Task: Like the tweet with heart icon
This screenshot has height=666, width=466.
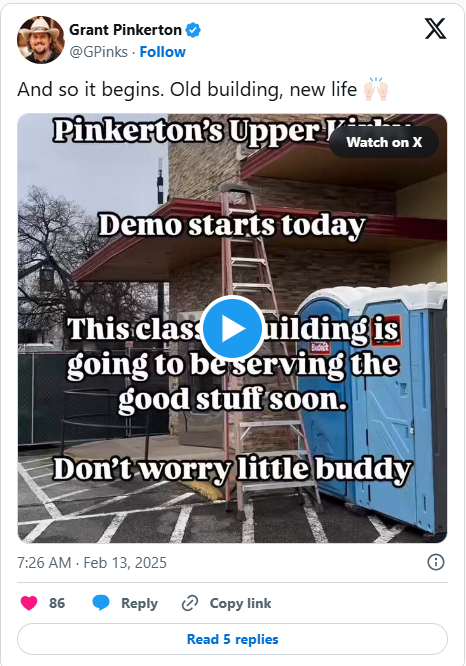Action: [29, 603]
